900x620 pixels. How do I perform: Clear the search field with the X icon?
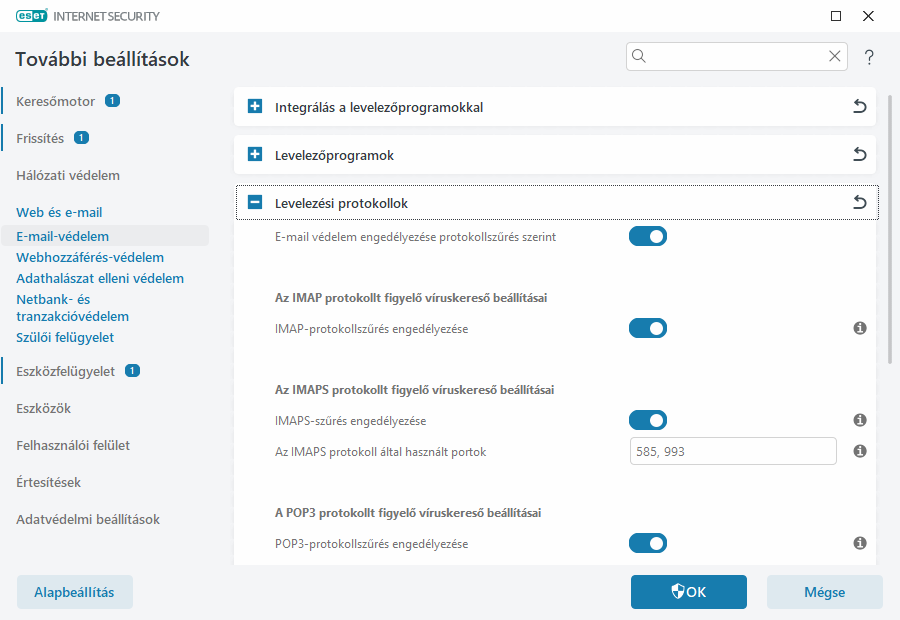(834, 56)
